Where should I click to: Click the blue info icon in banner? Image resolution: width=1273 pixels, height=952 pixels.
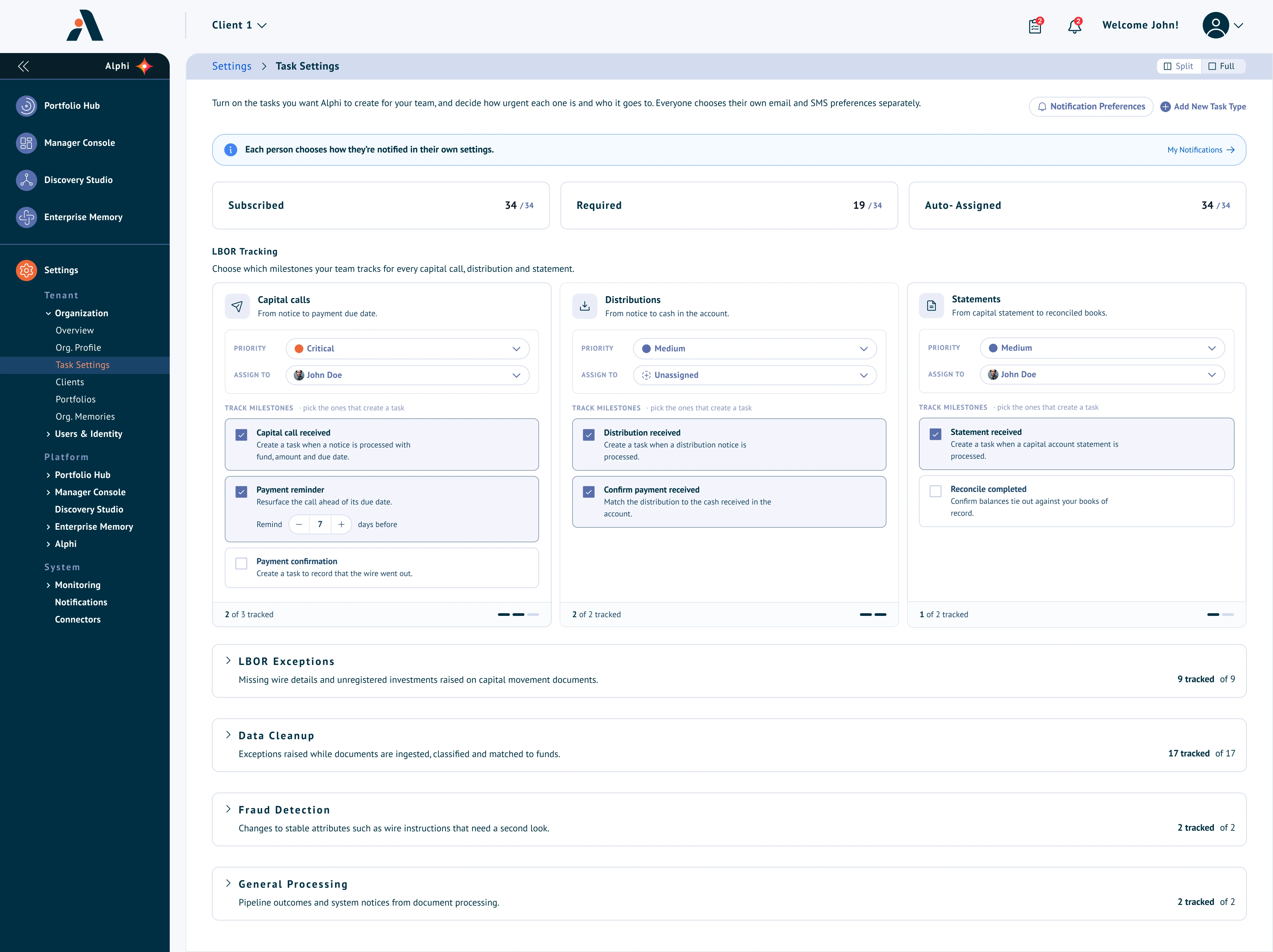(231, 149)
